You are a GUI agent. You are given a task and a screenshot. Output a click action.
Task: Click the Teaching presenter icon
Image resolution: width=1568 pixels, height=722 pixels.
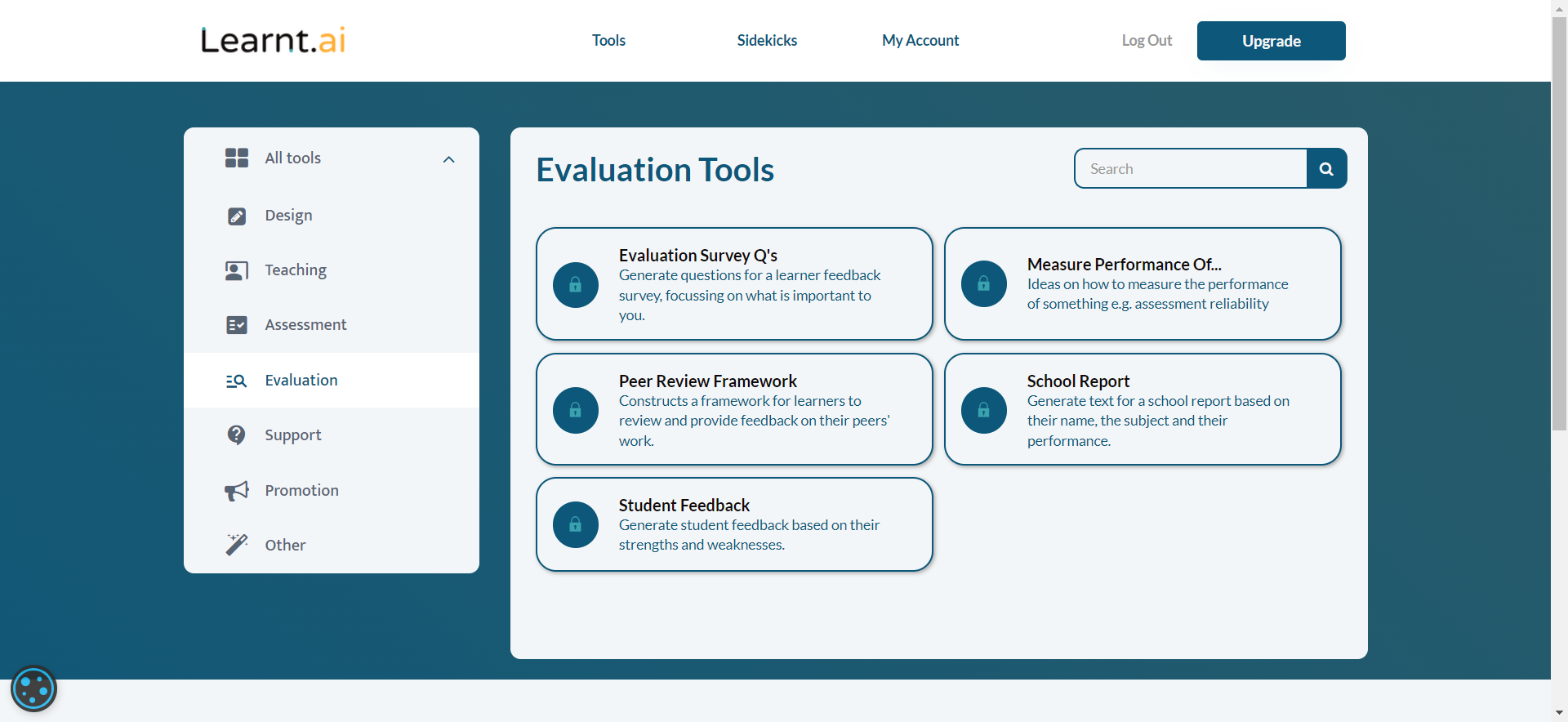(x=236, y=270)
